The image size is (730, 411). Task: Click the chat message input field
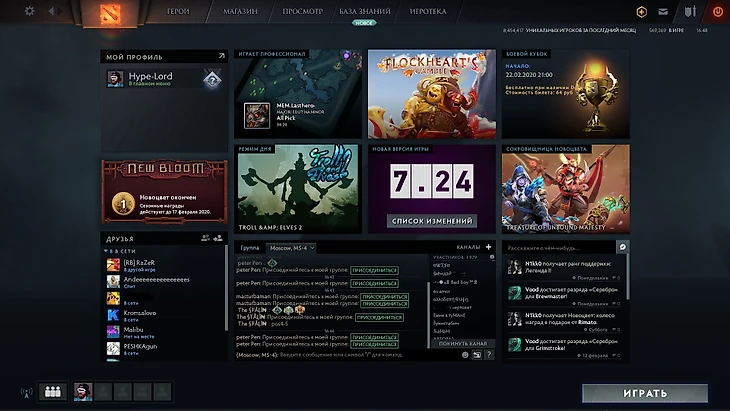click(x=347, y=355)
